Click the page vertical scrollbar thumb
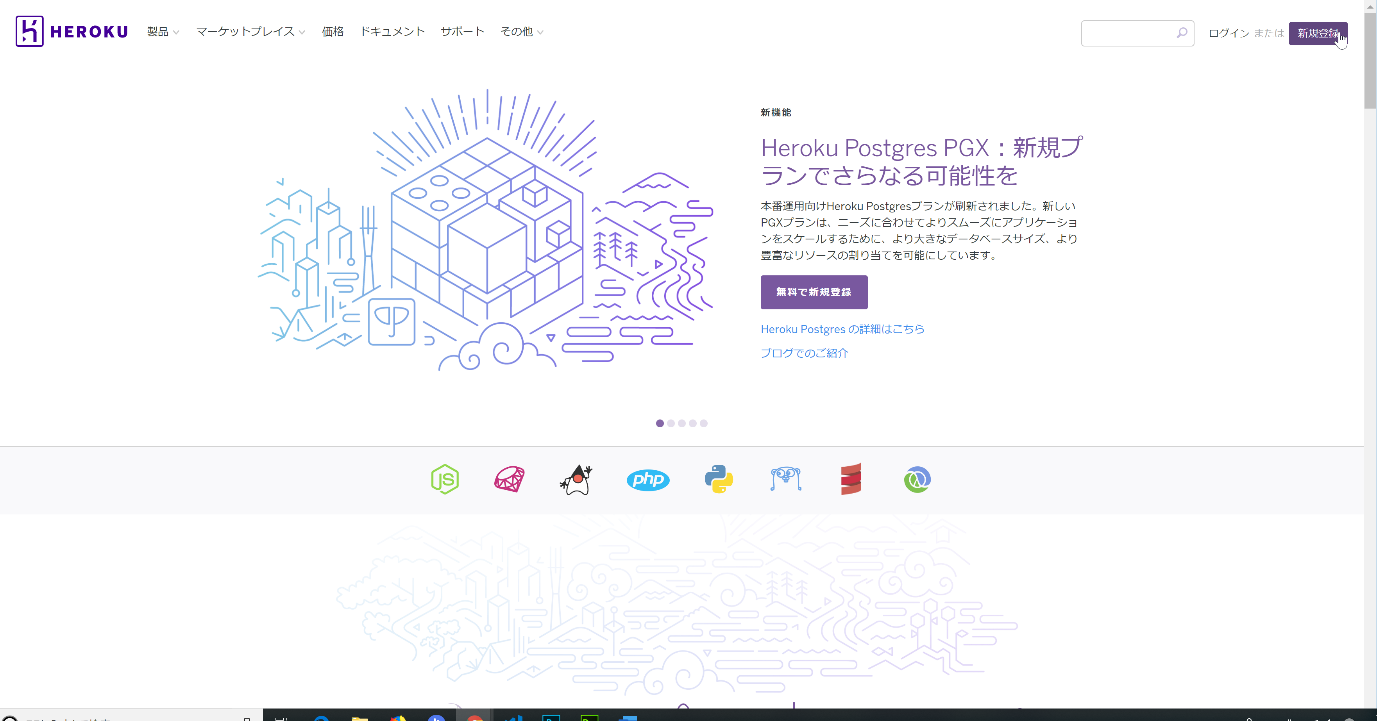The width and height of the screenshot is (1377, 721). coord(1370,62)
